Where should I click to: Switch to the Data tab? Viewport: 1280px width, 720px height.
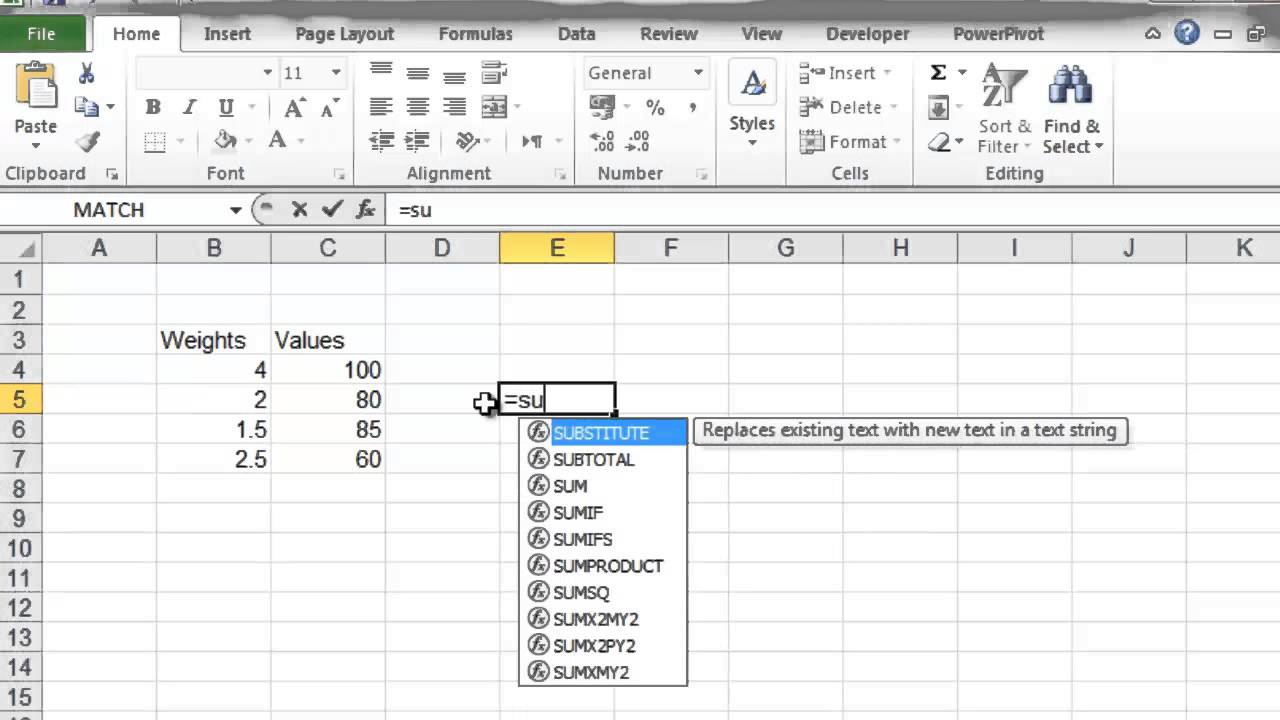(577, 34)
